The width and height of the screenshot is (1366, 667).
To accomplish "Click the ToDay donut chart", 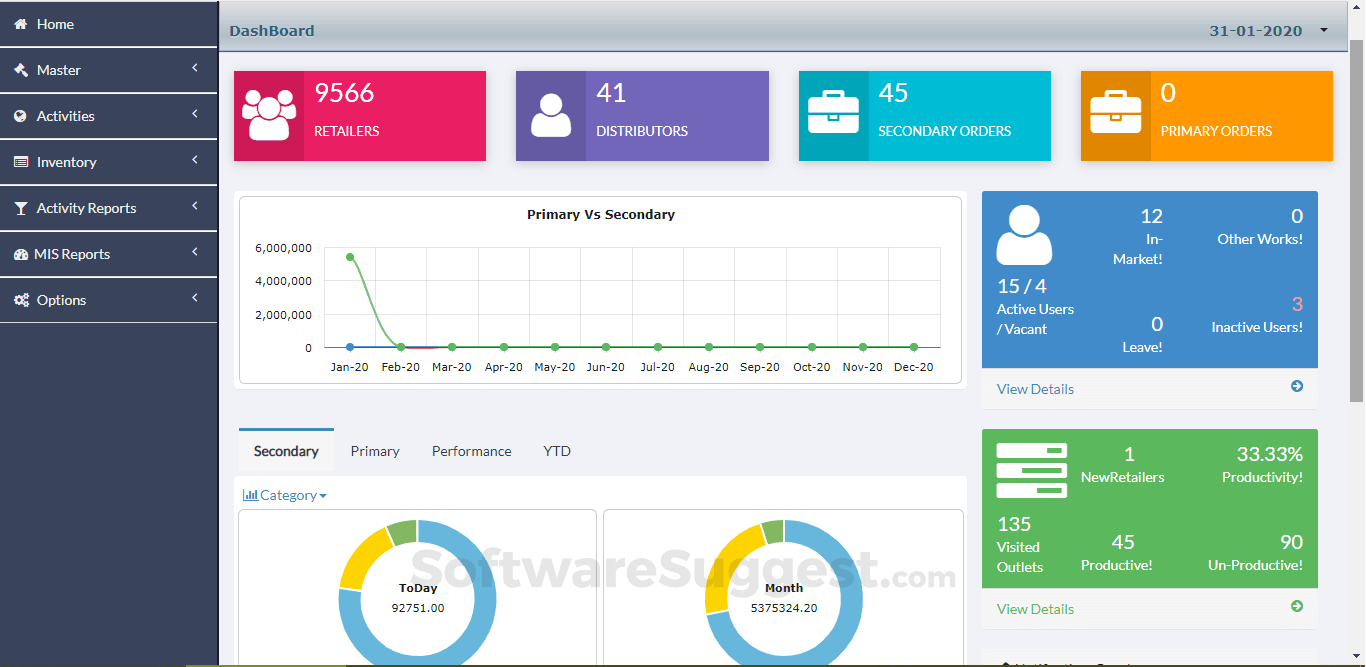I will click(x=417, y=597).
